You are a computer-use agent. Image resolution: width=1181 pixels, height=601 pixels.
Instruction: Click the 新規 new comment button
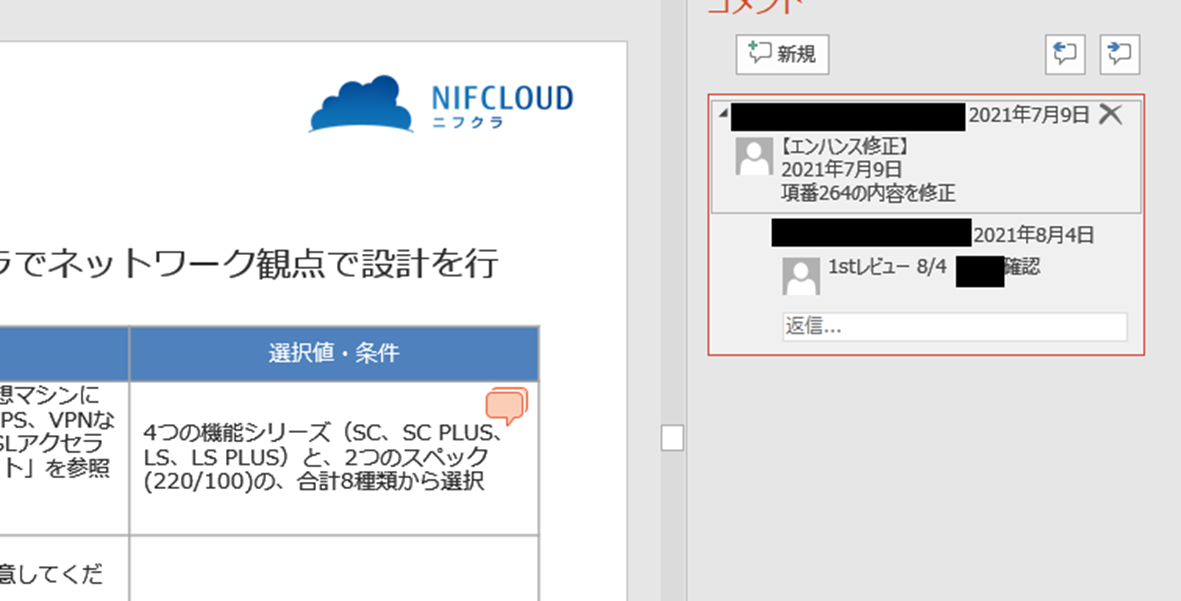click(x=782, y=54)
